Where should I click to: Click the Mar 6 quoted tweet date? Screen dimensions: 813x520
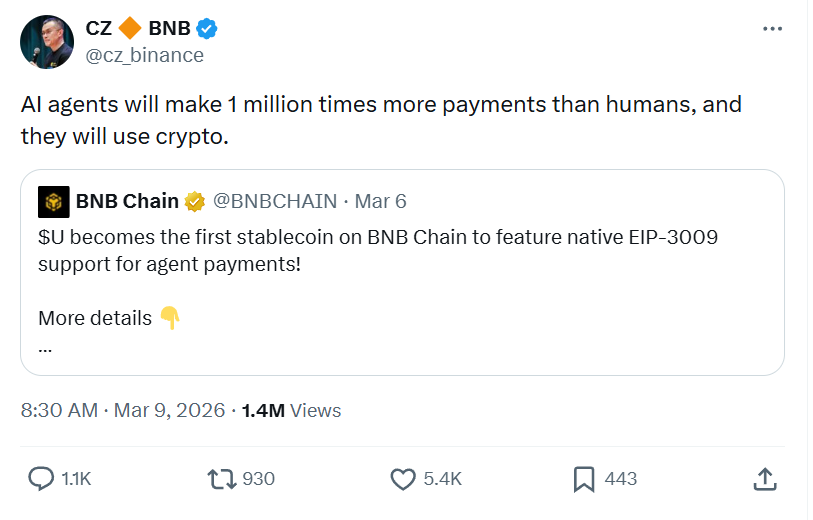click(381, 202)
